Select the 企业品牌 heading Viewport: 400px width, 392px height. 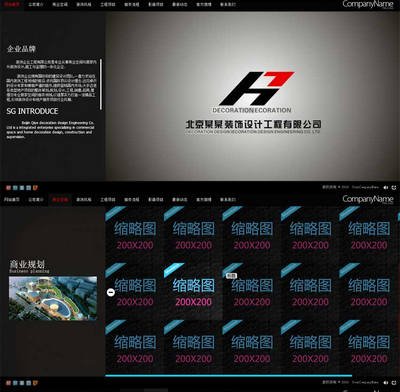[x=21, y=49]
